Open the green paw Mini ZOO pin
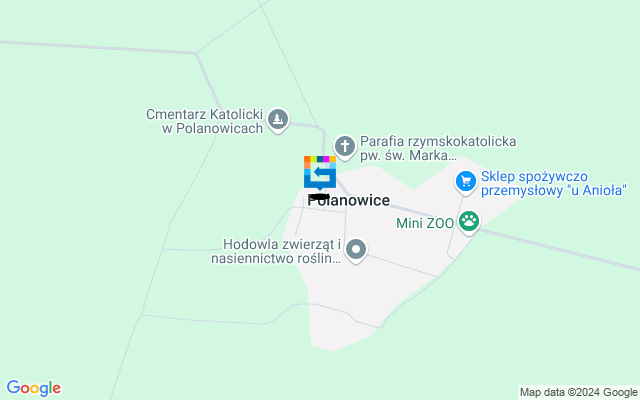The height and width of the screenshot is (400, 640). [x=469, y=222]
